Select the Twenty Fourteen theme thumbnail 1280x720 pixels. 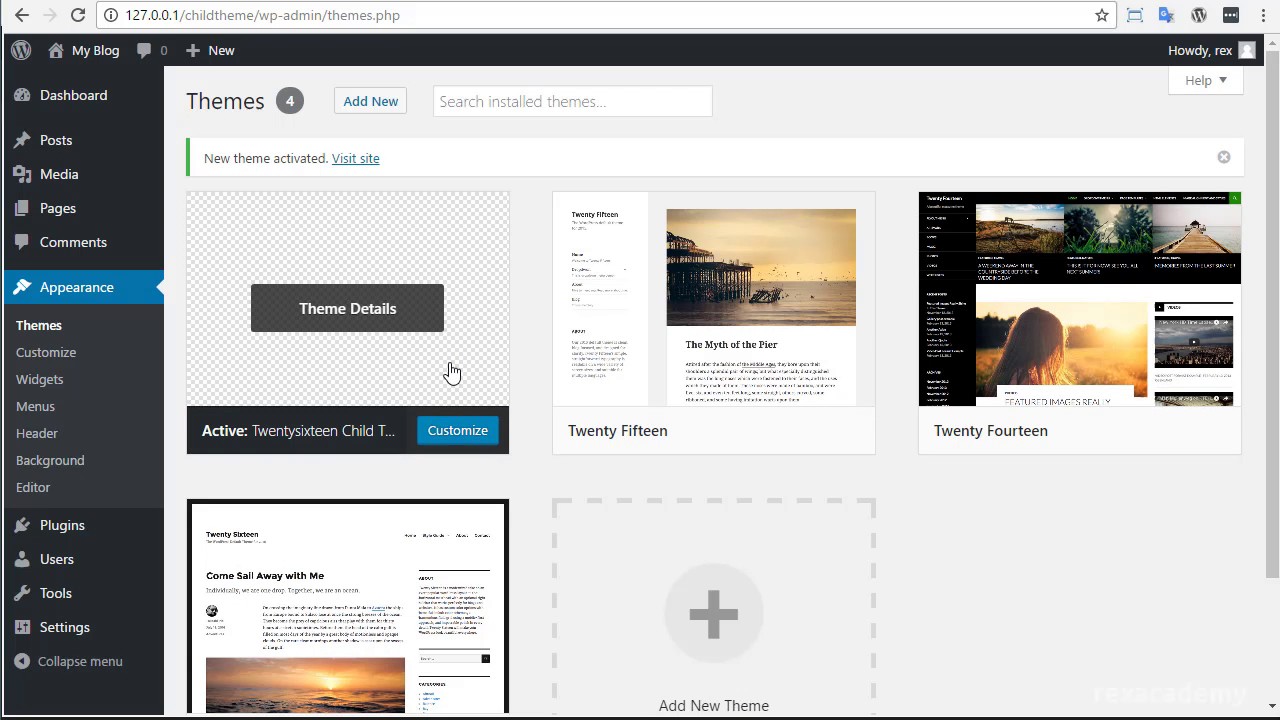coord(1080,299)
